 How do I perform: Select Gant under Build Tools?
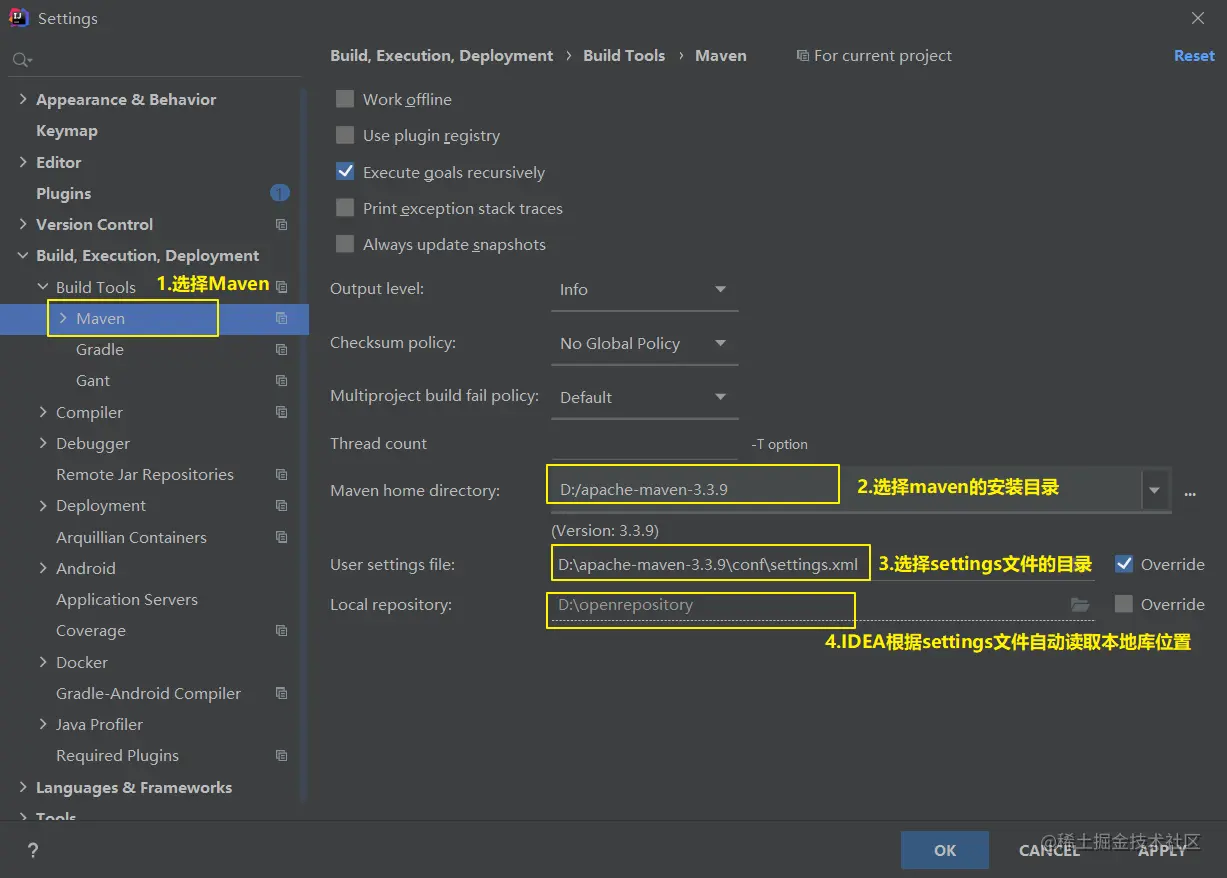coord(93,381)
